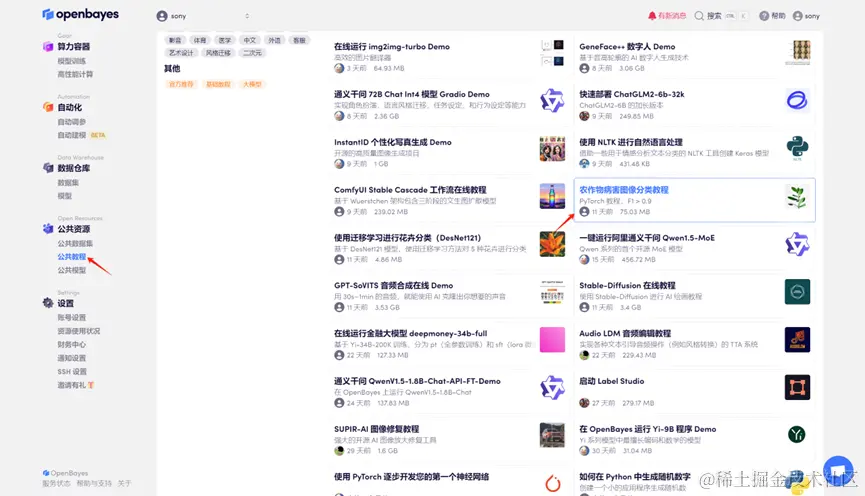Toggle the 二次元 filter tag

pyautogui.click(x=252, y=53)
